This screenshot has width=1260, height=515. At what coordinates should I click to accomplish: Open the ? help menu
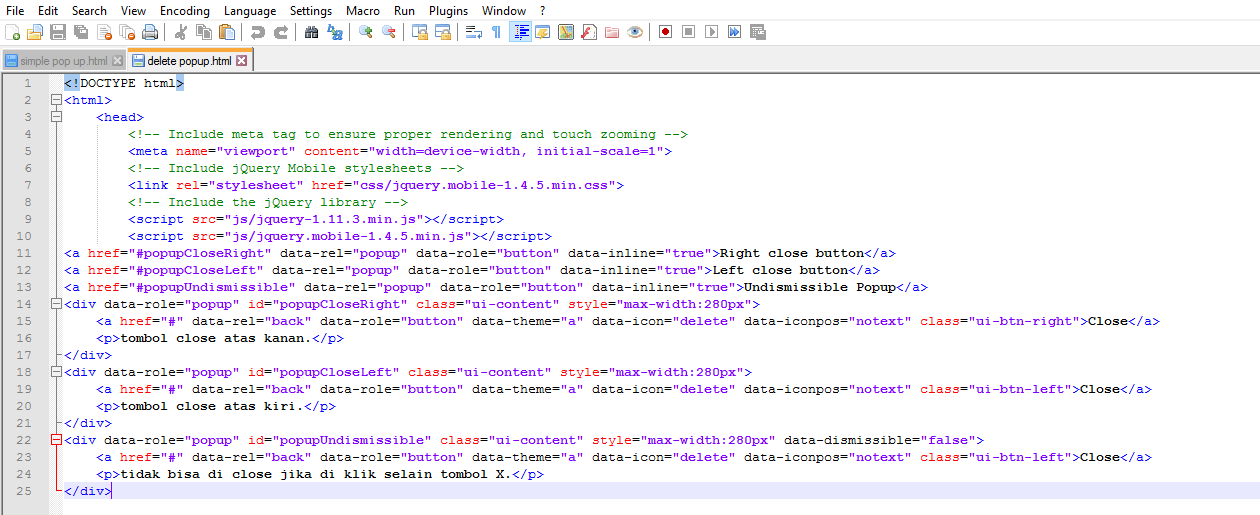tap(543, 10)
